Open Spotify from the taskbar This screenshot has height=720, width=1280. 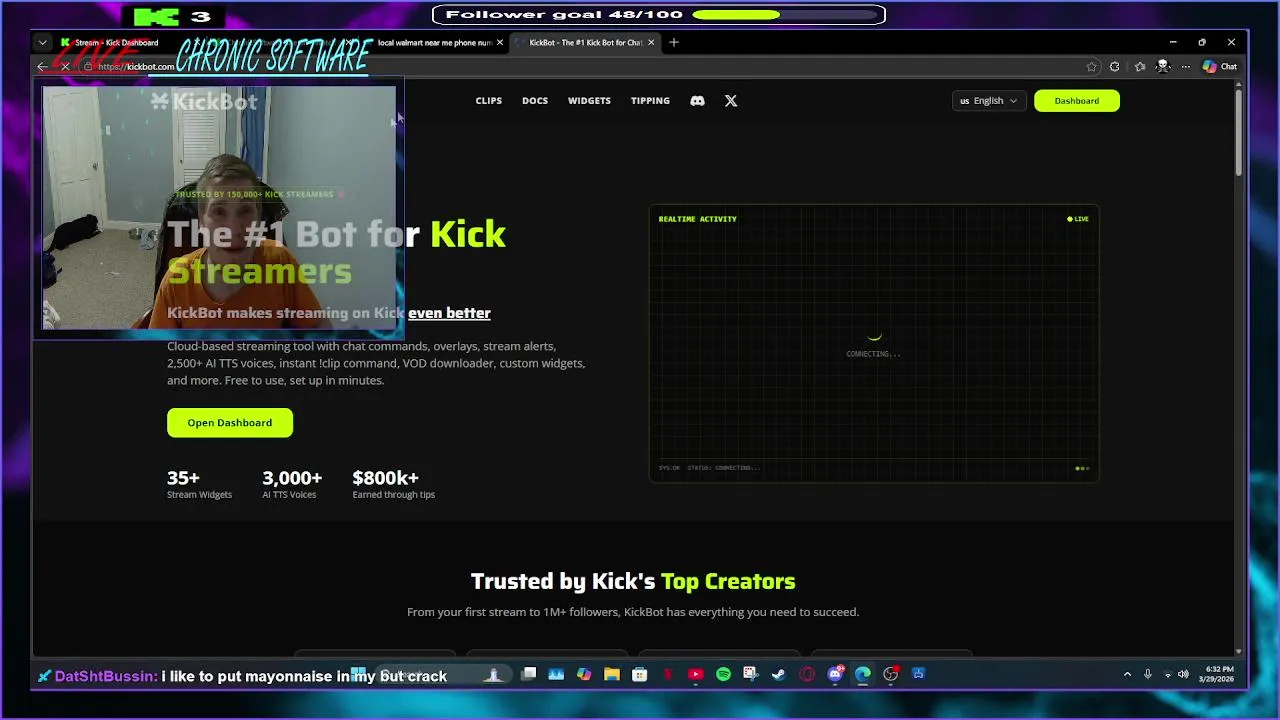(x=723, y=675)
